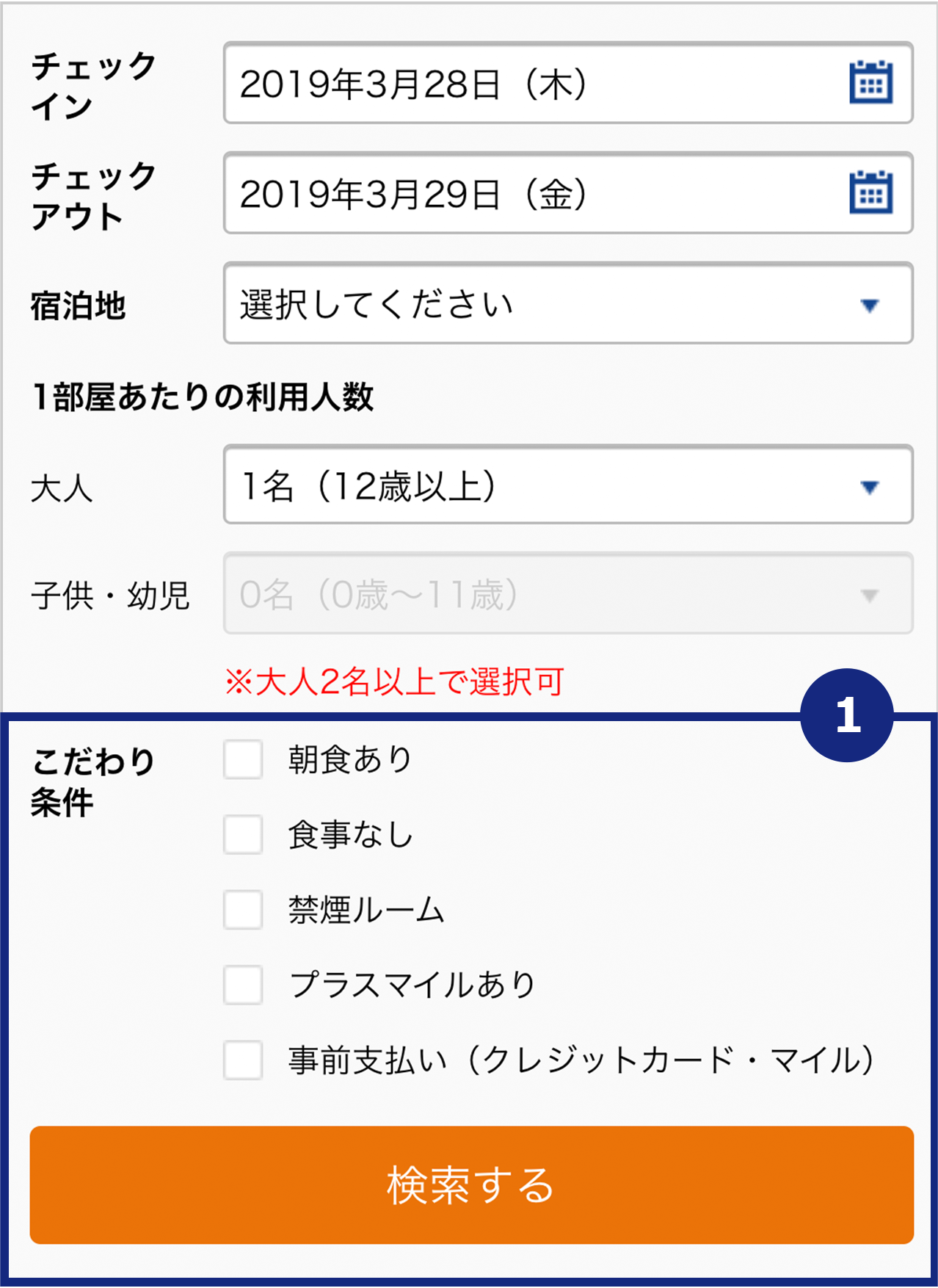This screenshot has height=1288, width=938.
Task: Click the numbered 1 badge circle
Action: (x=847, y=714)
